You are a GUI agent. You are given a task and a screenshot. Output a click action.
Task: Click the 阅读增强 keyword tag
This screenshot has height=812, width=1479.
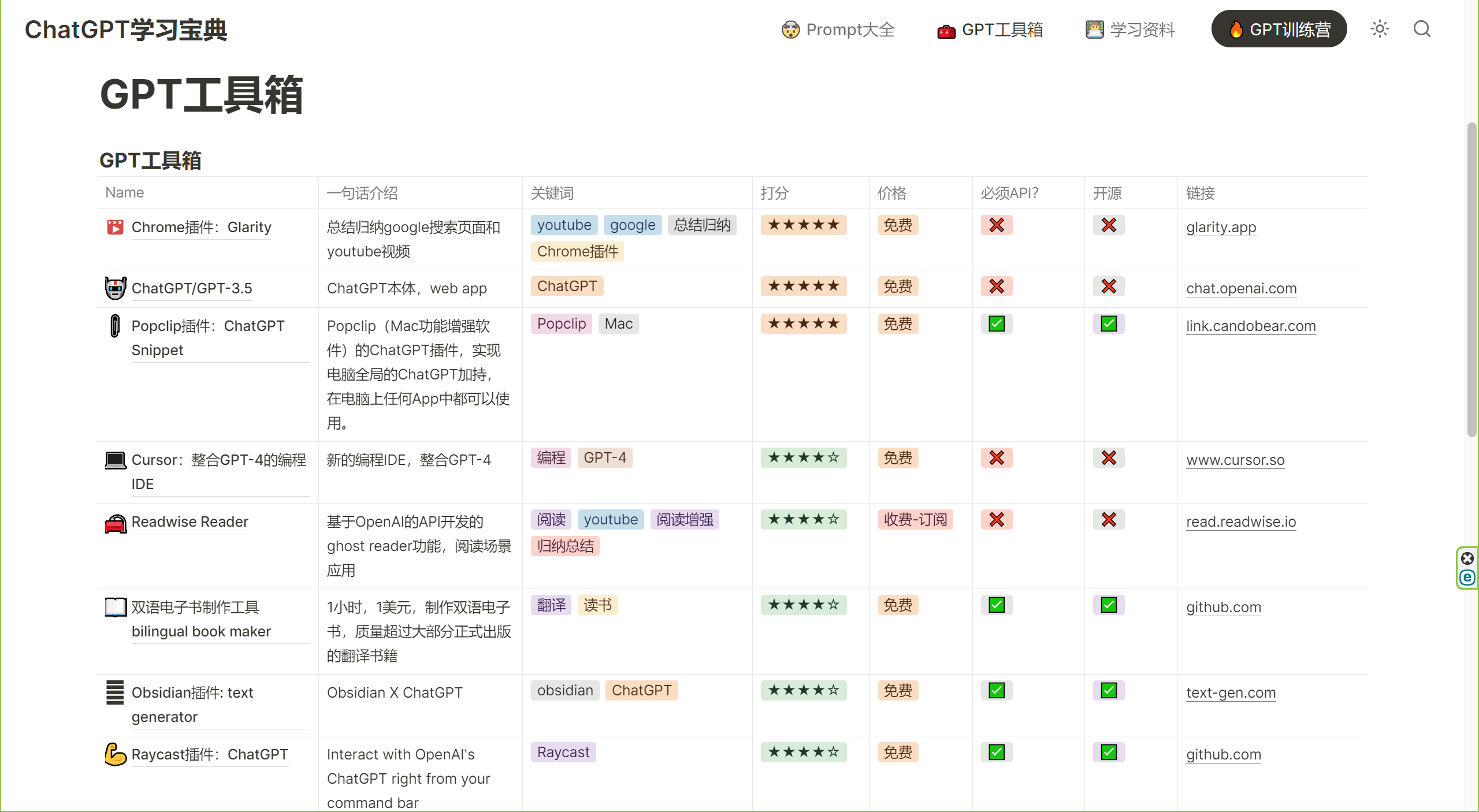pyautogui.click(x=685, y=520)
